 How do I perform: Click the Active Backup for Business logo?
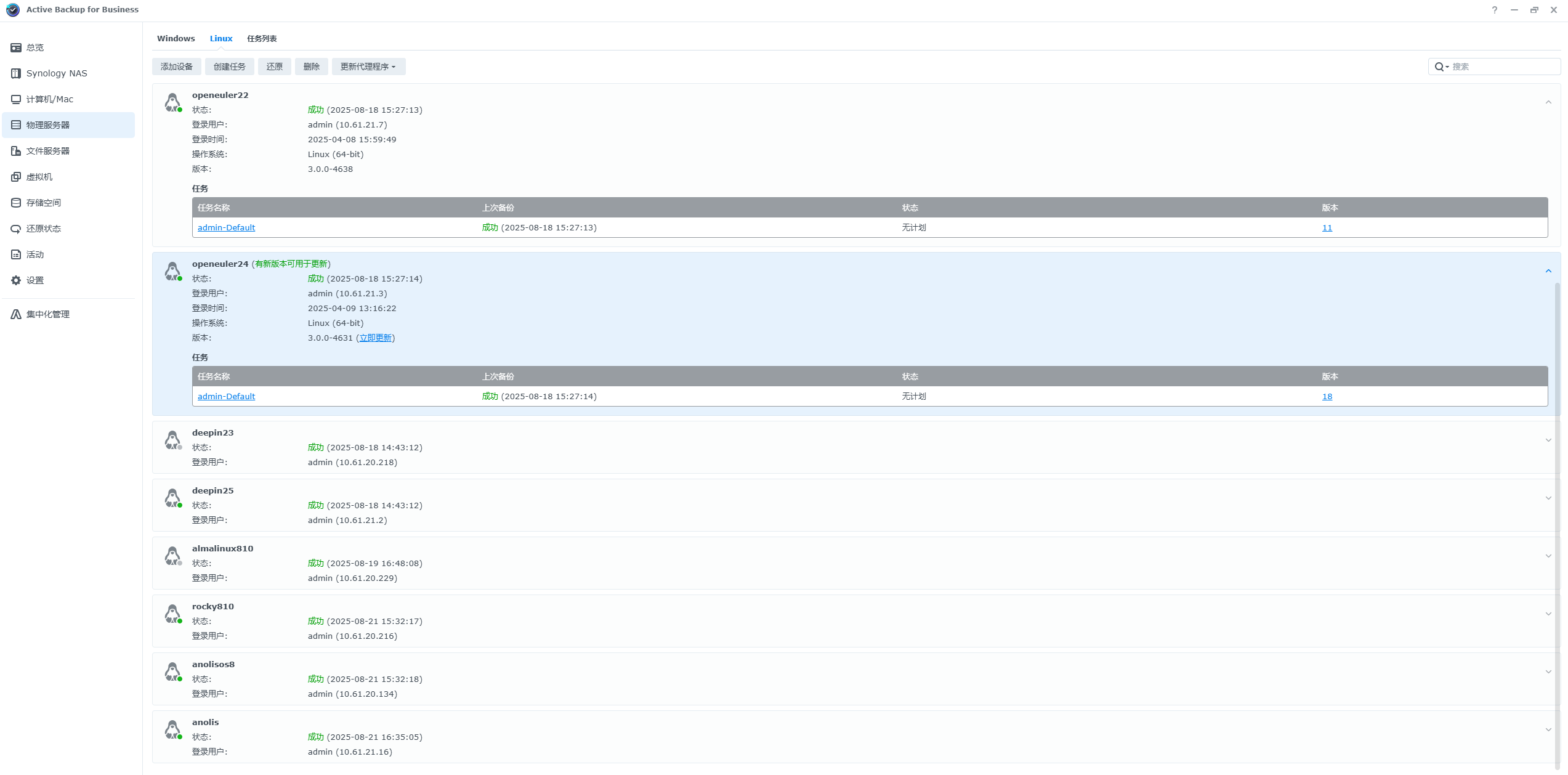[x=13, y=10]
